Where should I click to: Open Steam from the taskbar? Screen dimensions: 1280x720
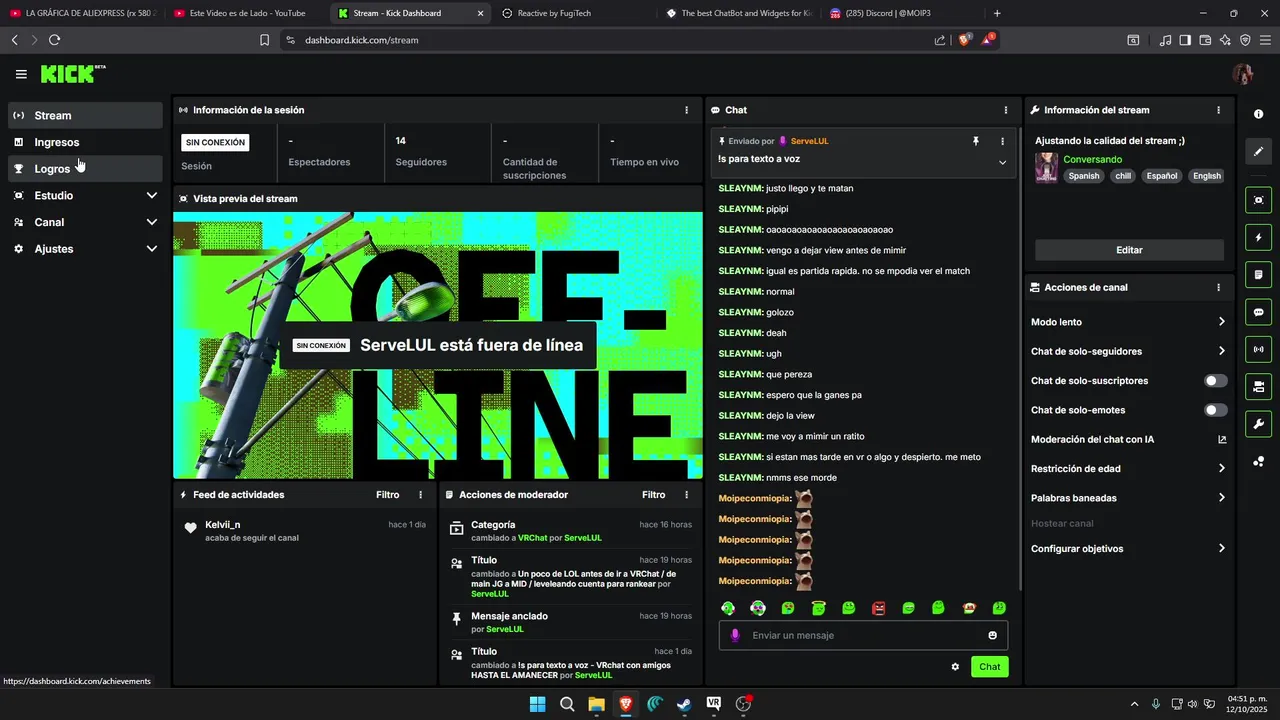tap(684, 704)
